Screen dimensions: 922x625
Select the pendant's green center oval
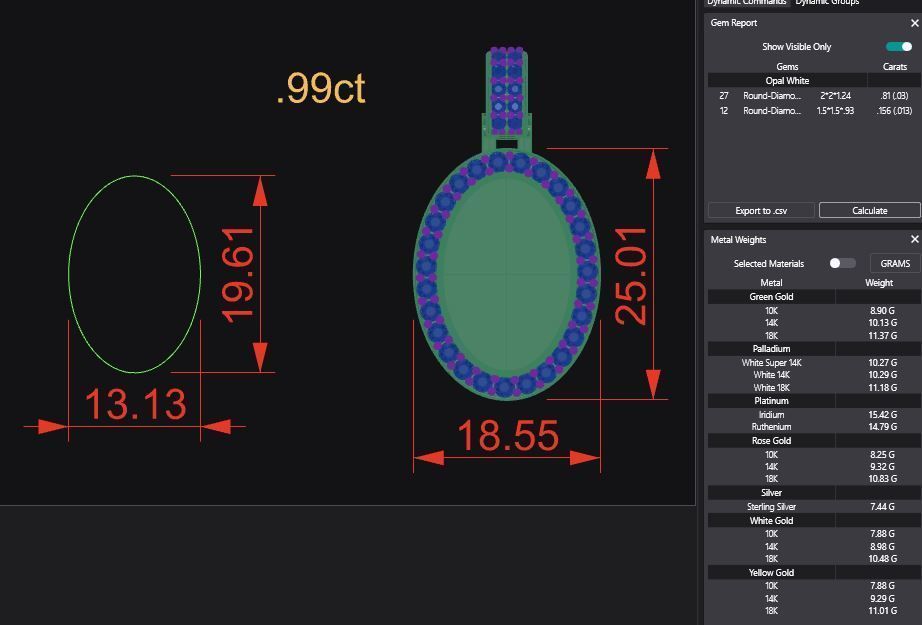tap(507, 275)
